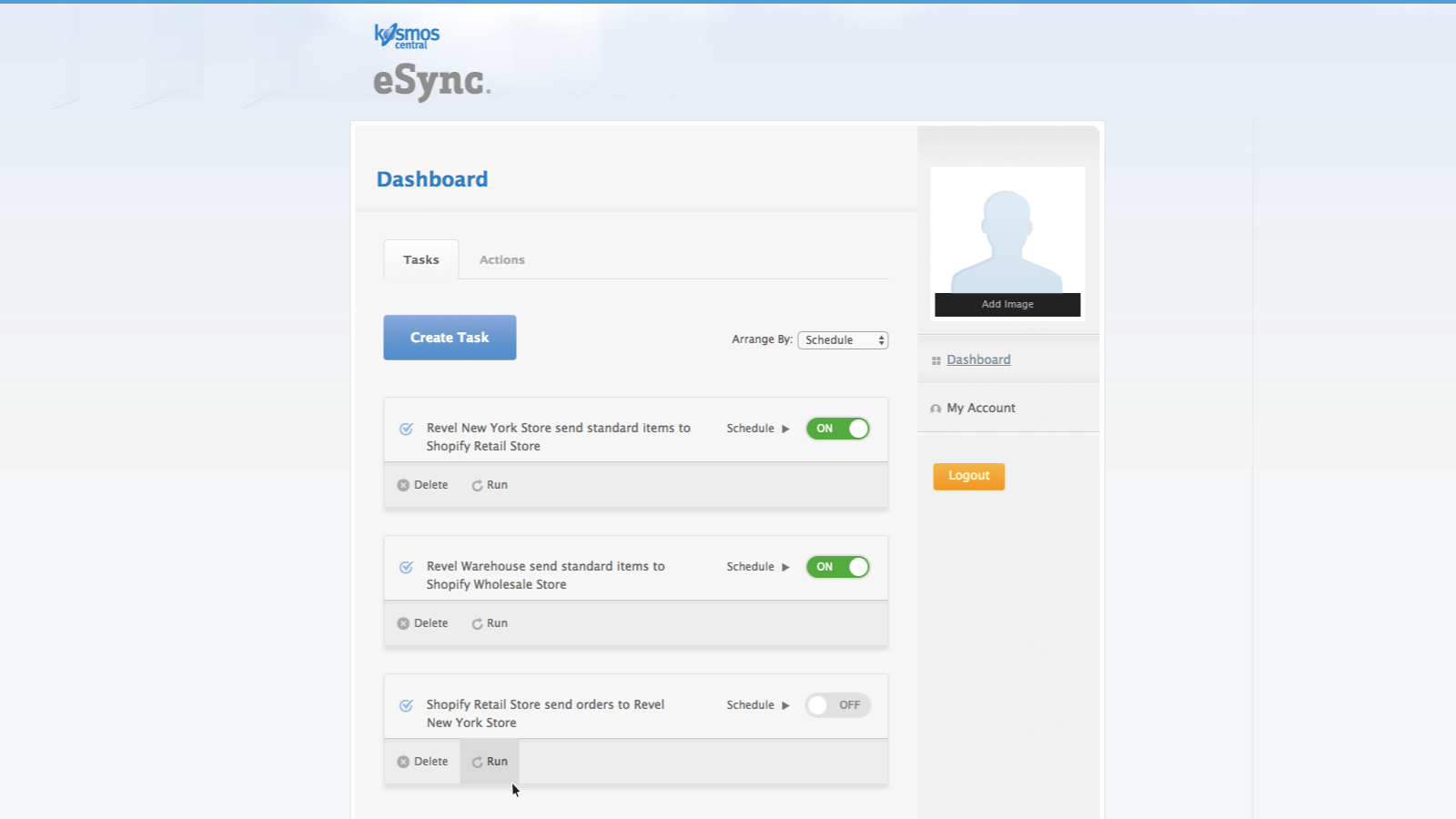Click the Kosmos Central logo
1456x819 pixels.
406,35
